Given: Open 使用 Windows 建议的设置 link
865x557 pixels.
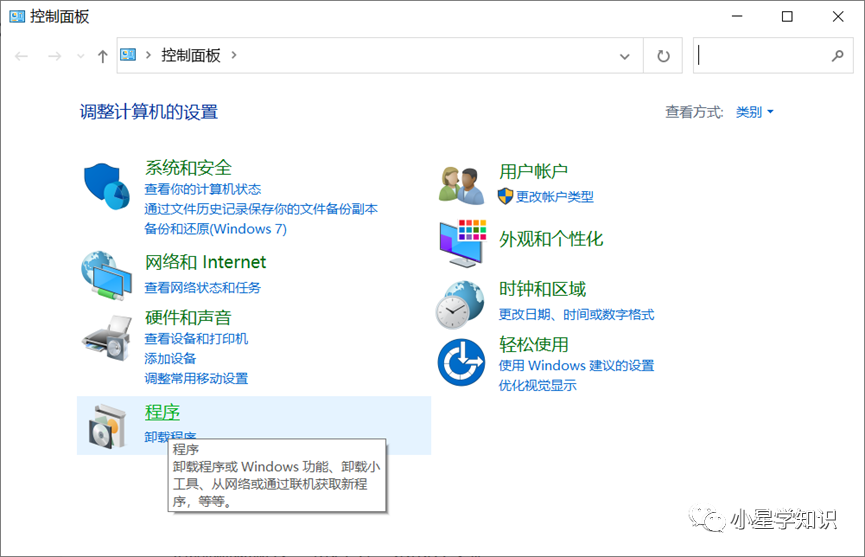Looking at the screenshot, I should click(x=576, y=366).
